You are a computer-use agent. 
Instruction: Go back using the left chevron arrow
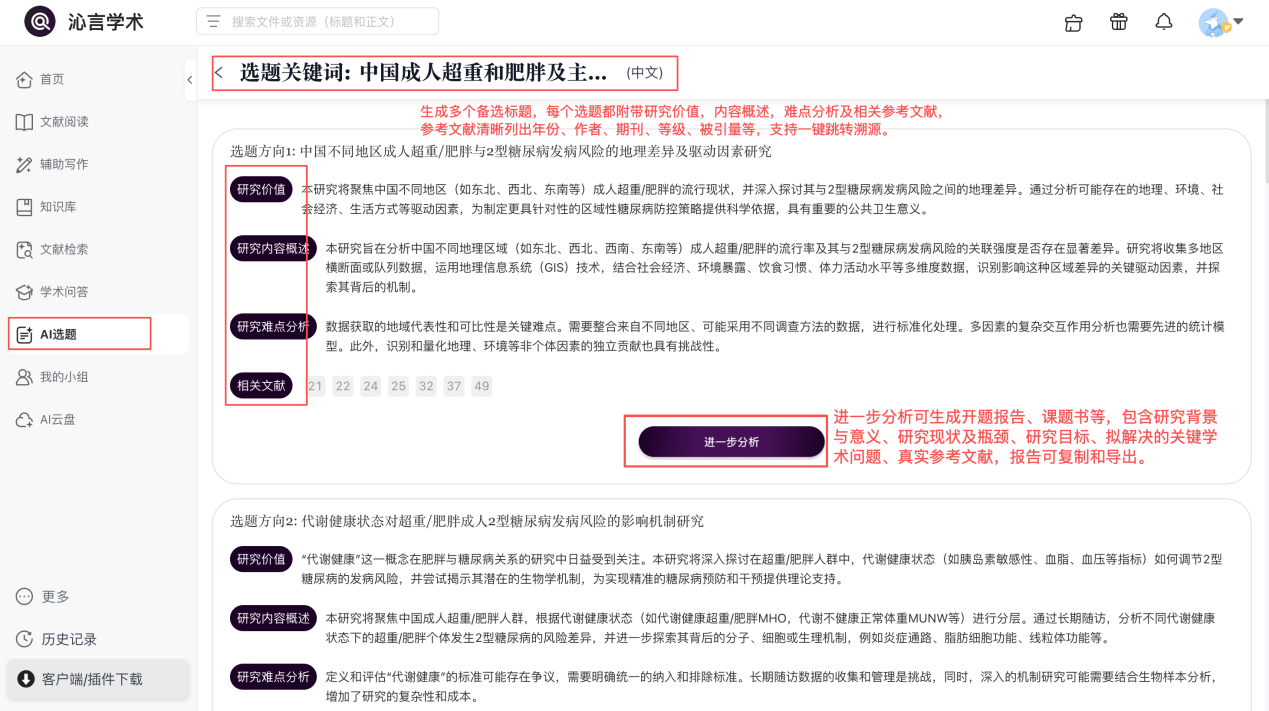click(219, 73)
